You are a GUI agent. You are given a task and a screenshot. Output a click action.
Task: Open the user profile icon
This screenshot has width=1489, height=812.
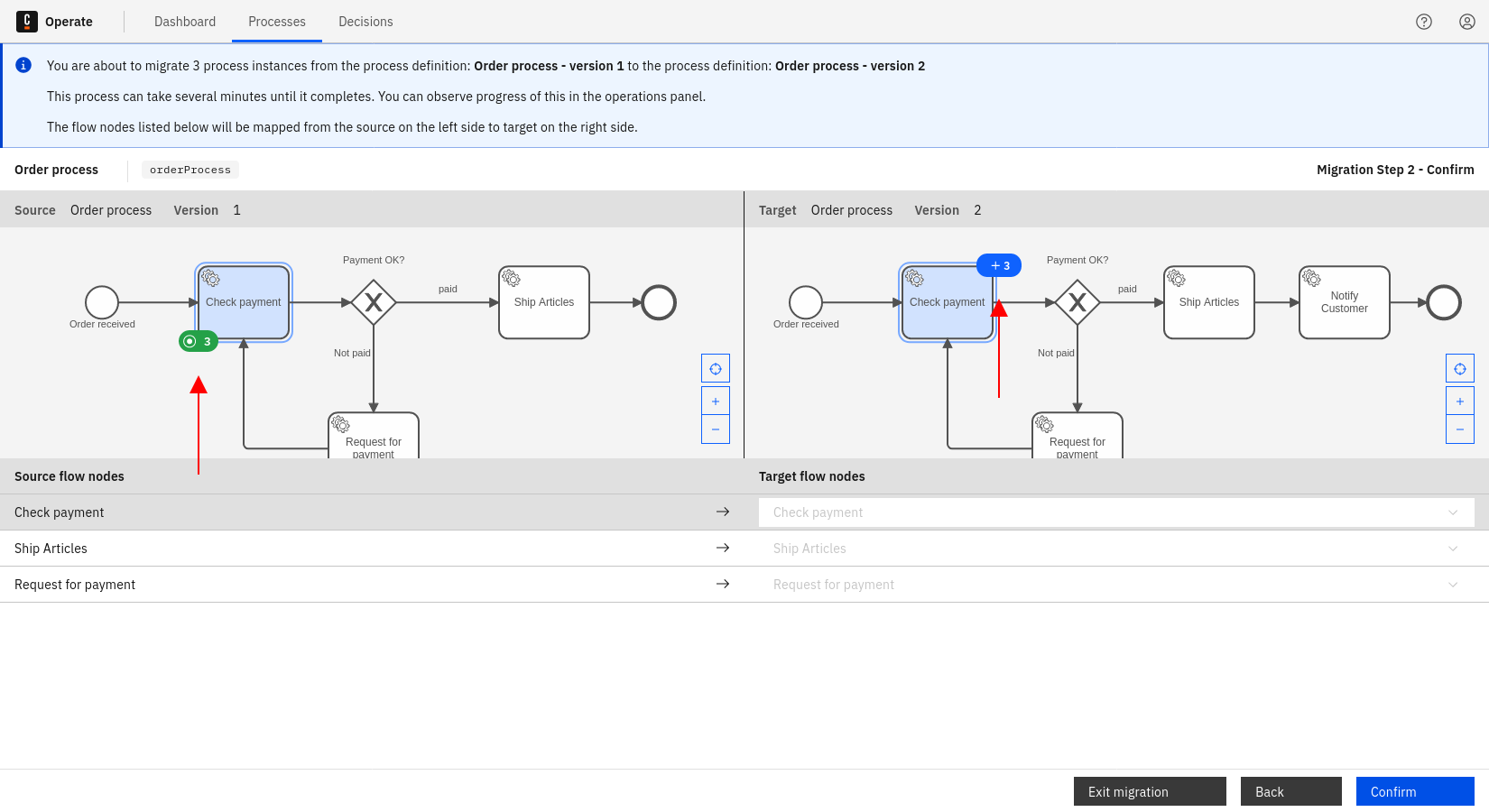(x=1466, y=21)
